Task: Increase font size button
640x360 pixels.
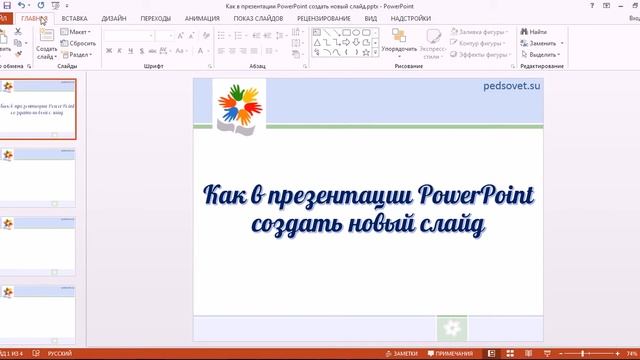Action: 181,36
